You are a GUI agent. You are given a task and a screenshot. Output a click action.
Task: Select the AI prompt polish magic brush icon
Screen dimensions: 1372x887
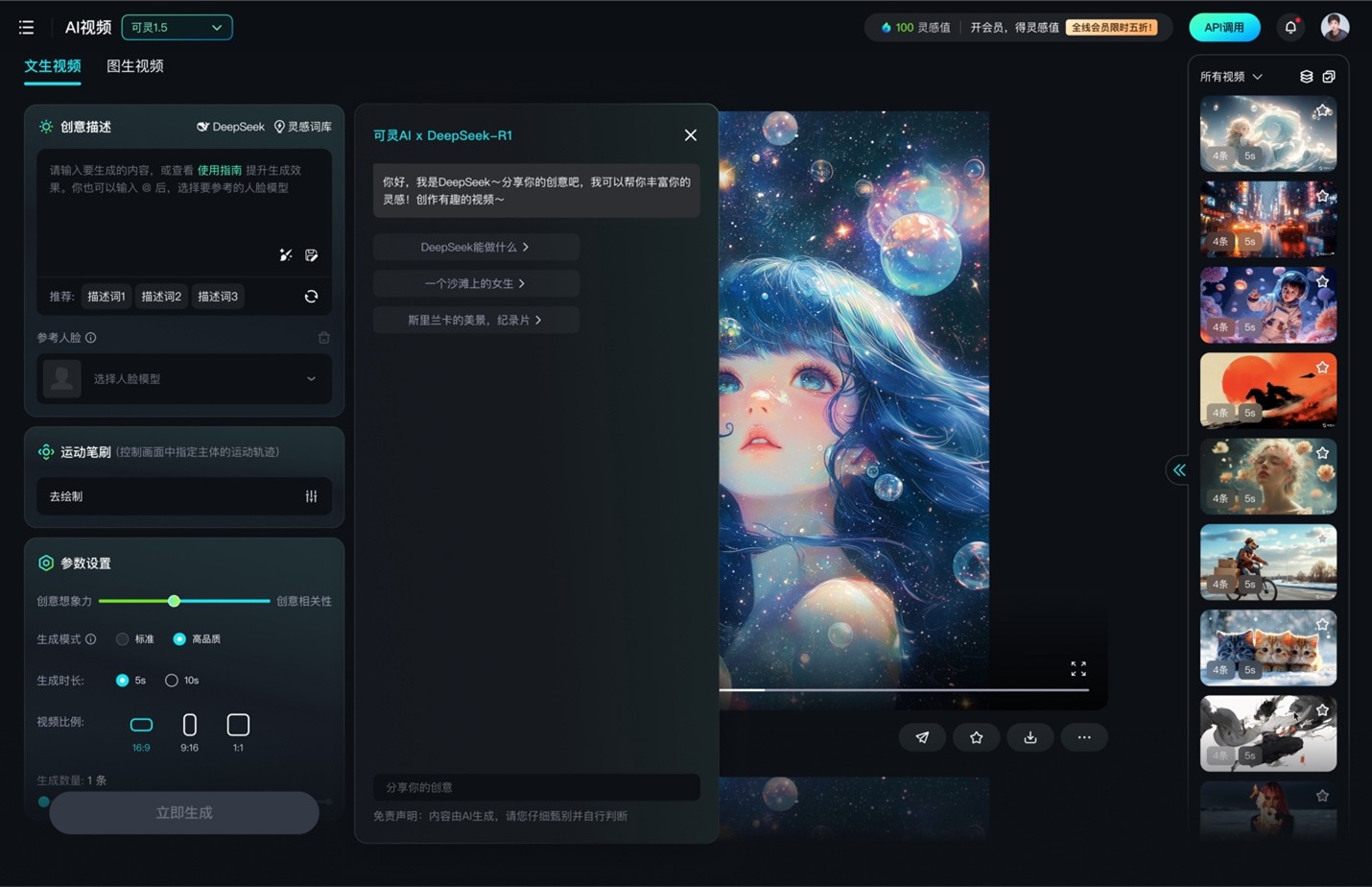point(285,255)
